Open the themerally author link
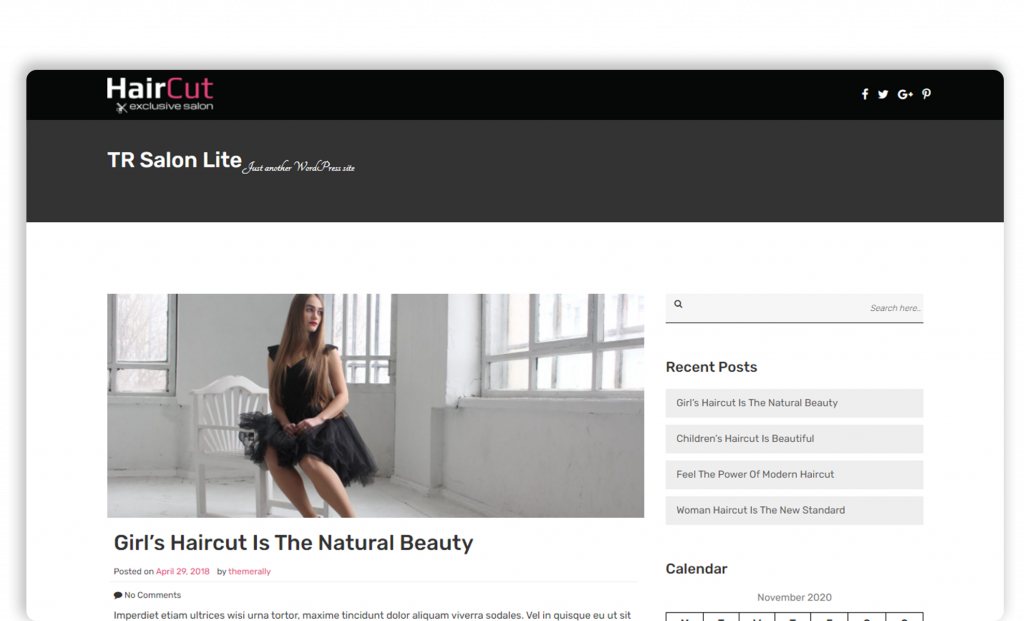Viewport: 1024px width, 621px height. [249, 571]
